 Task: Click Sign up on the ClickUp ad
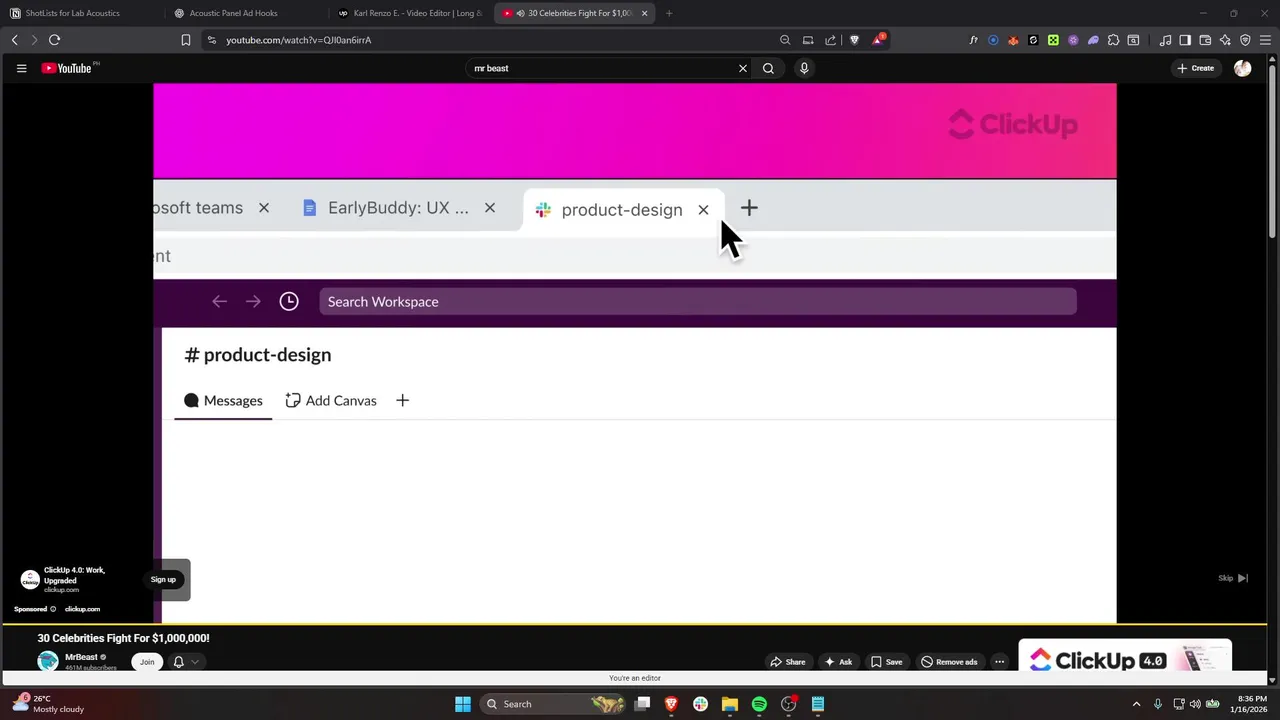(x=163, y=580)
